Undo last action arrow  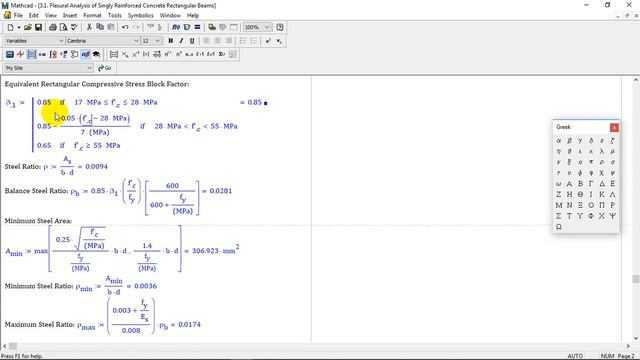coord(125,27)
